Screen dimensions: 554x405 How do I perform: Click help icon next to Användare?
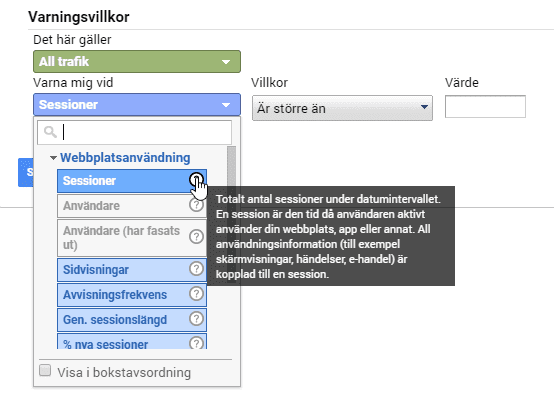coord(196,205)
